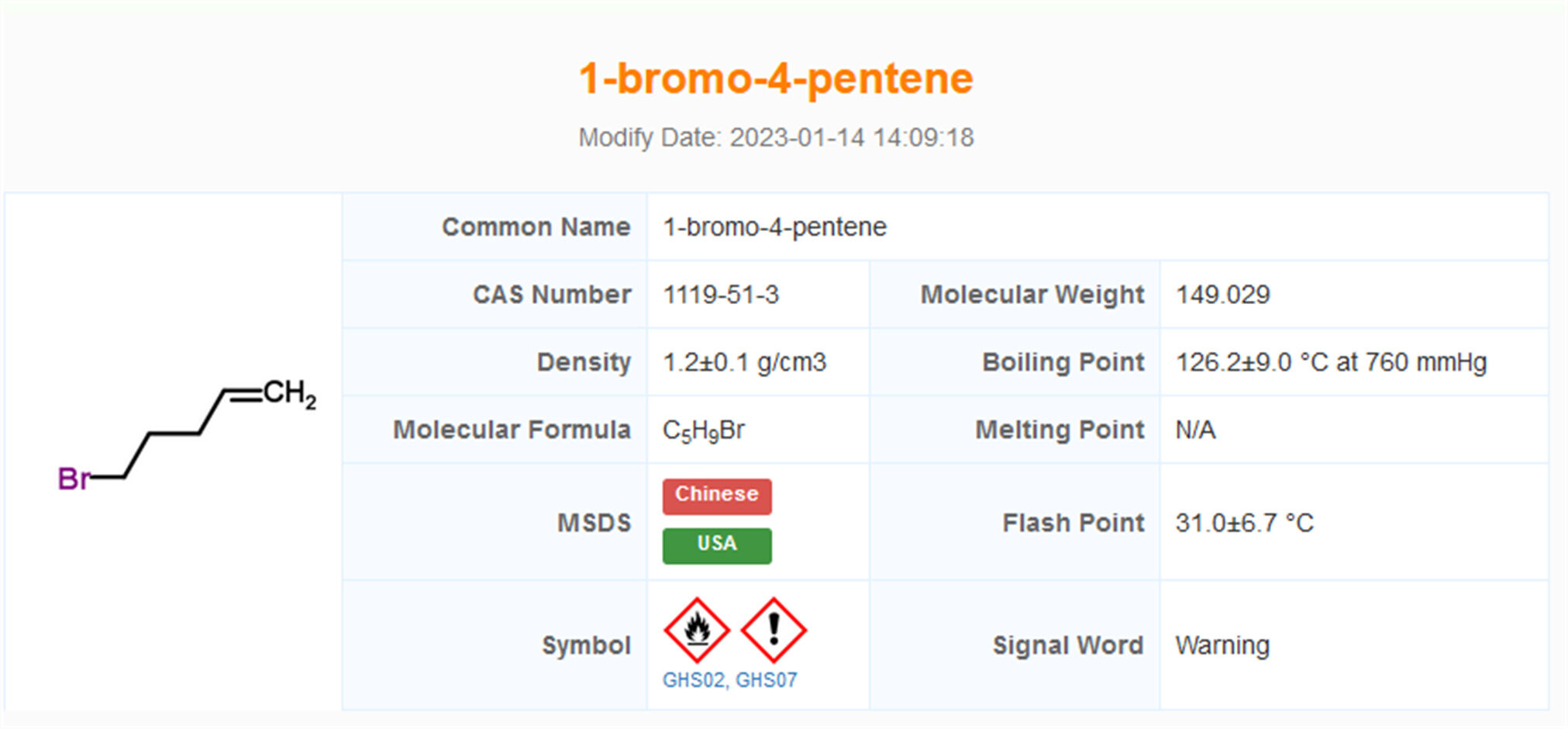This screenshot has height=729, width=1568.
Task: Open the Chinese MSDS document
Action: (716, 494)
